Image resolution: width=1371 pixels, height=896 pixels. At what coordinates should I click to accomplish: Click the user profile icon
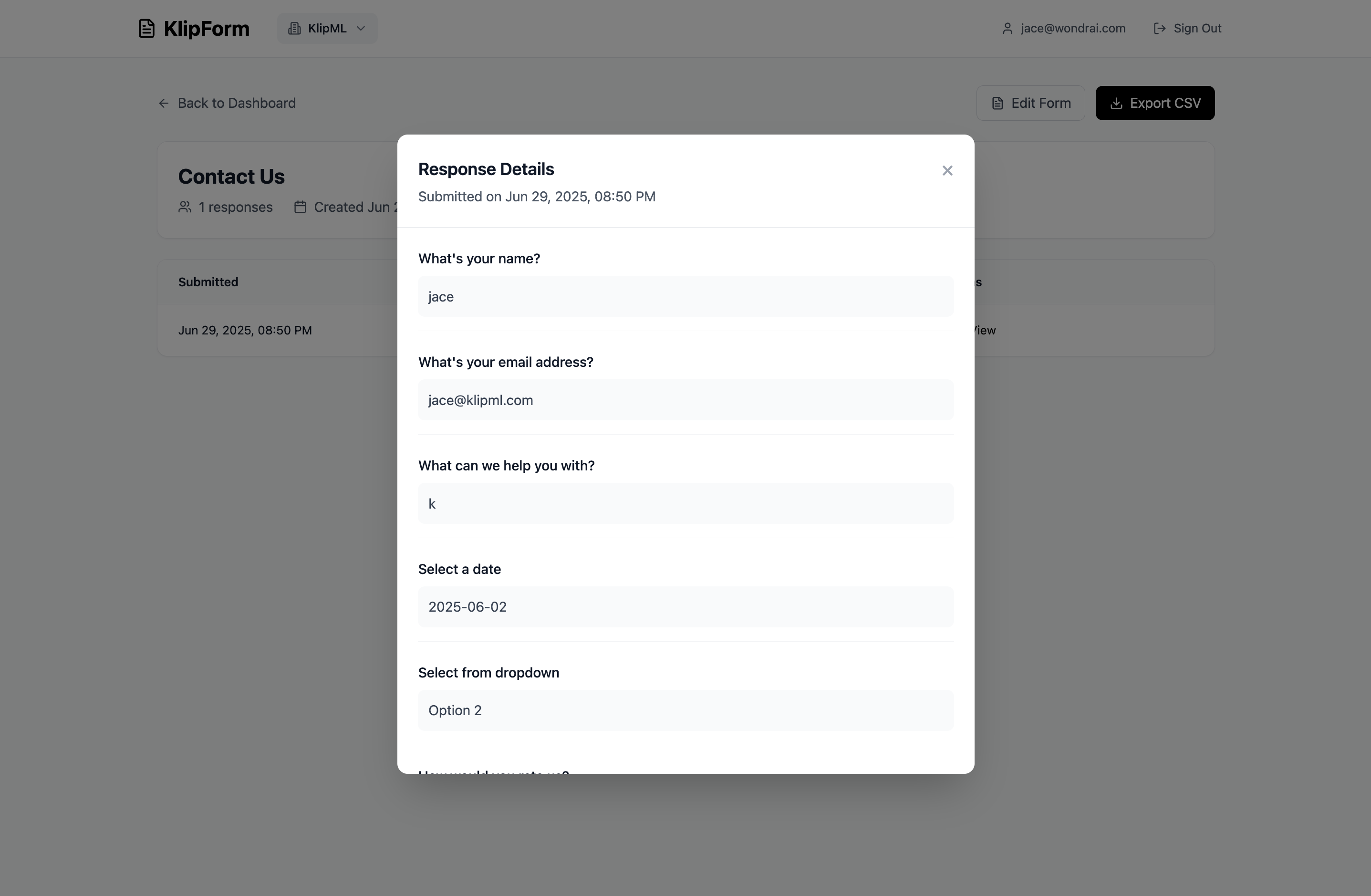tap(1007, 28)
